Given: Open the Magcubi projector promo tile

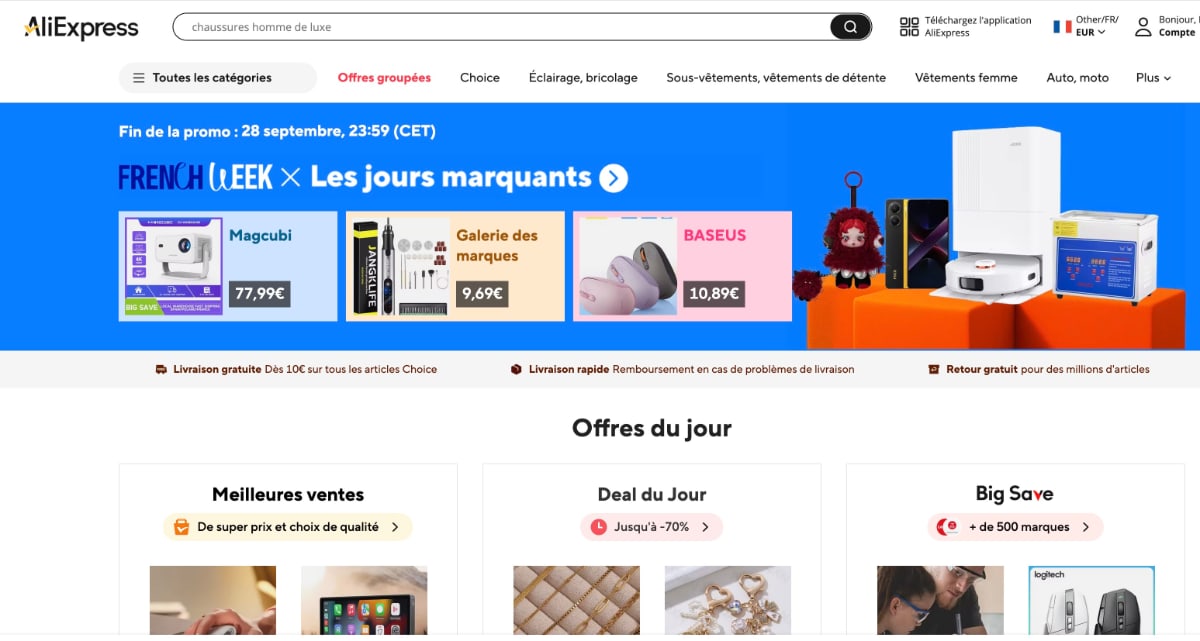Looking at the screenshot, I should (228, 266).
